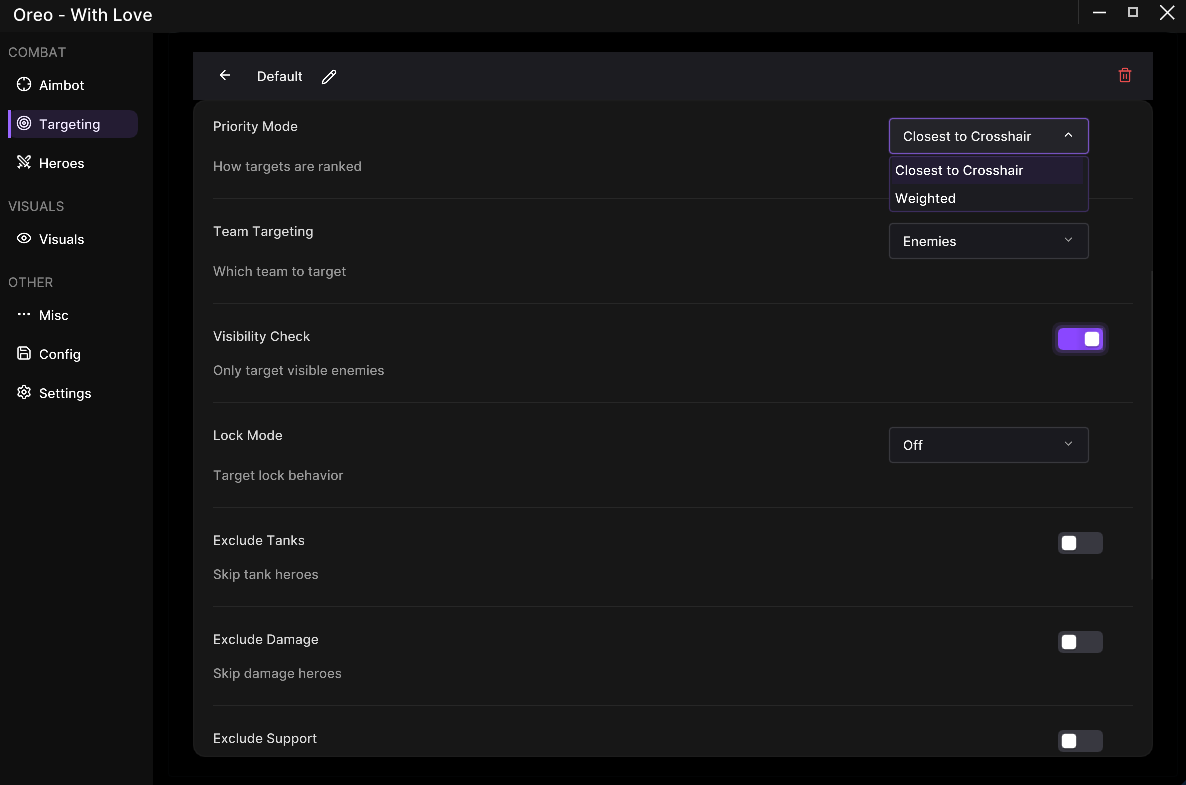Select Closest to Crosshair in the open list
This screenshot has height=785, width=1186.
[959, 170]
